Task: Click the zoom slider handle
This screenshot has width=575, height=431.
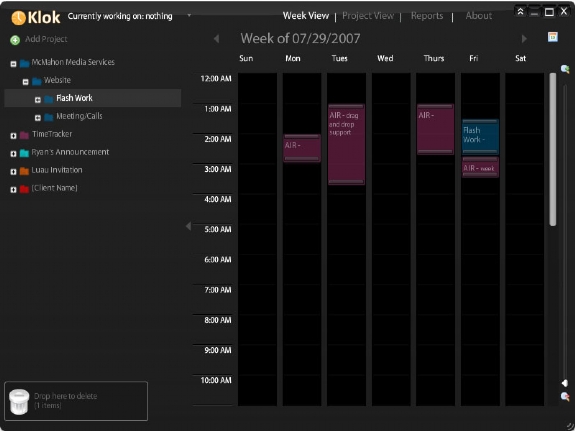Action: 565,383
